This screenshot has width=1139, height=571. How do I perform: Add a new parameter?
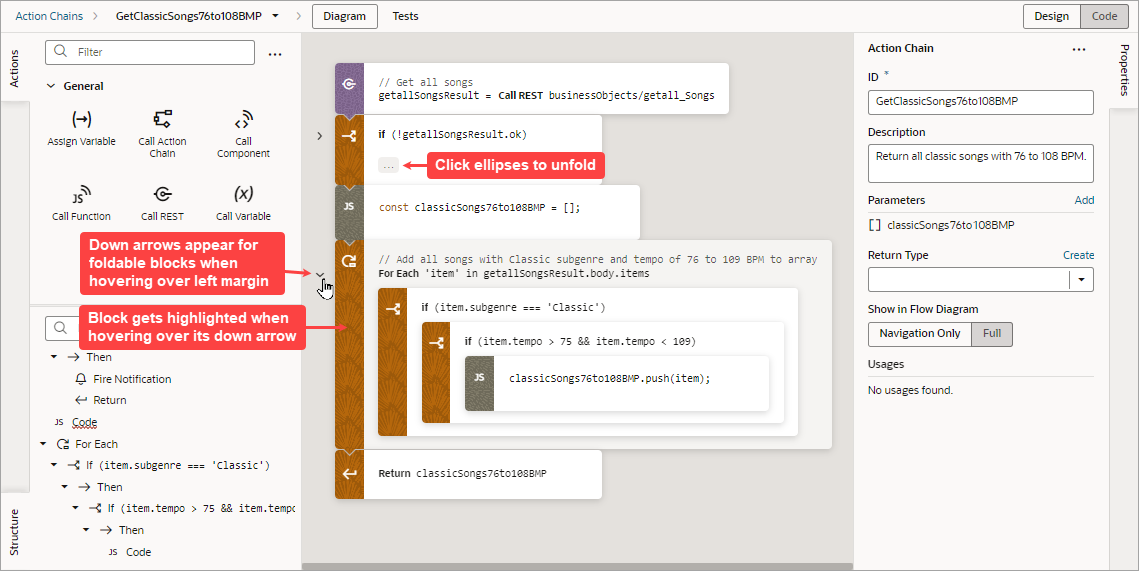point(1084,200)
